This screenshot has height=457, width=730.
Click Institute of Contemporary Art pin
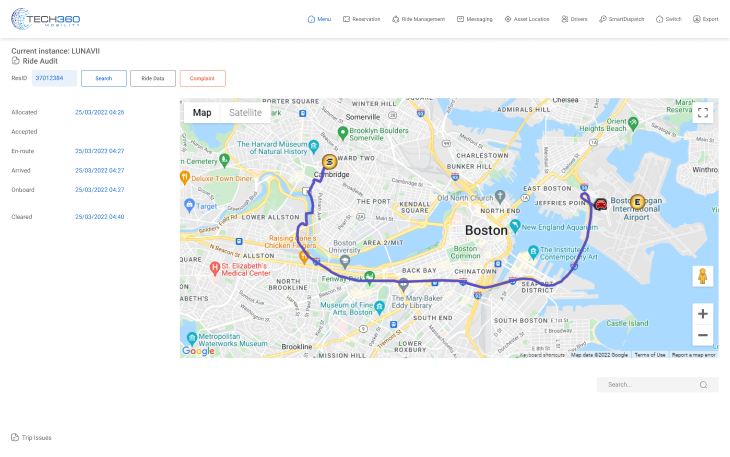pos(534,252)
